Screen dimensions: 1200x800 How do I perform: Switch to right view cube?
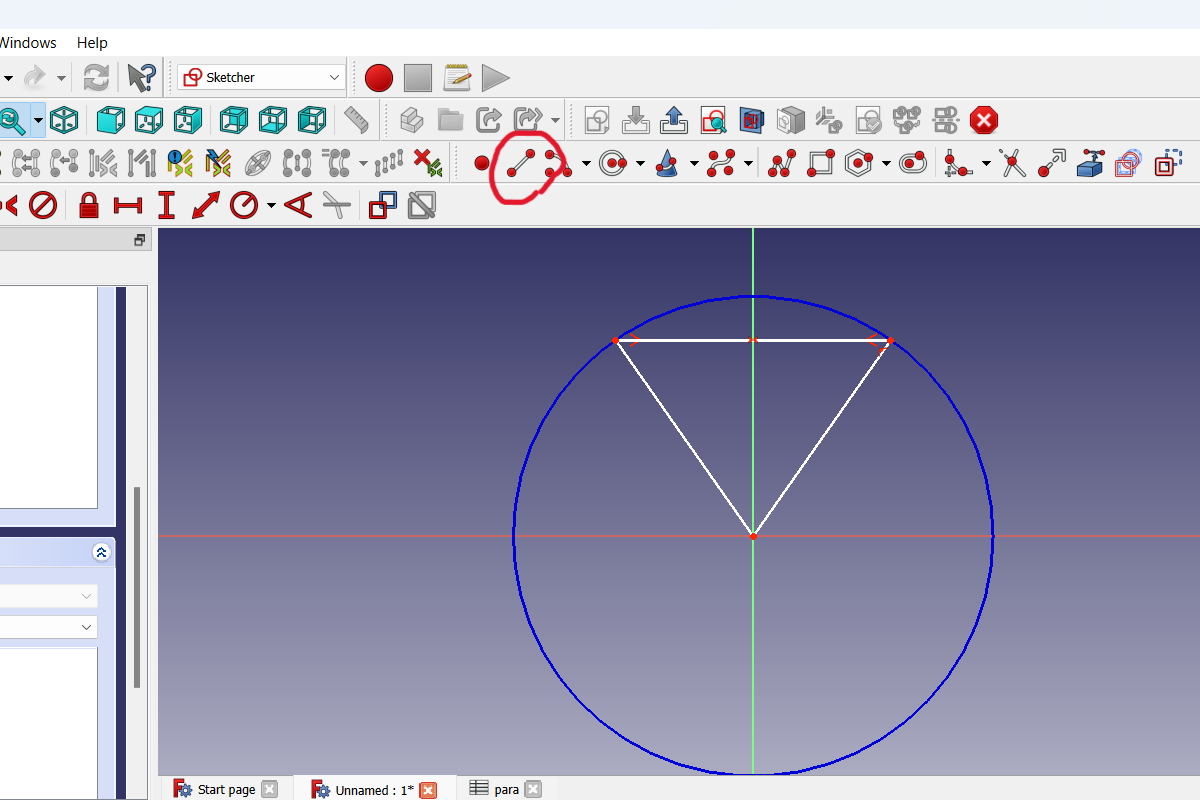(x=187, y=120)
